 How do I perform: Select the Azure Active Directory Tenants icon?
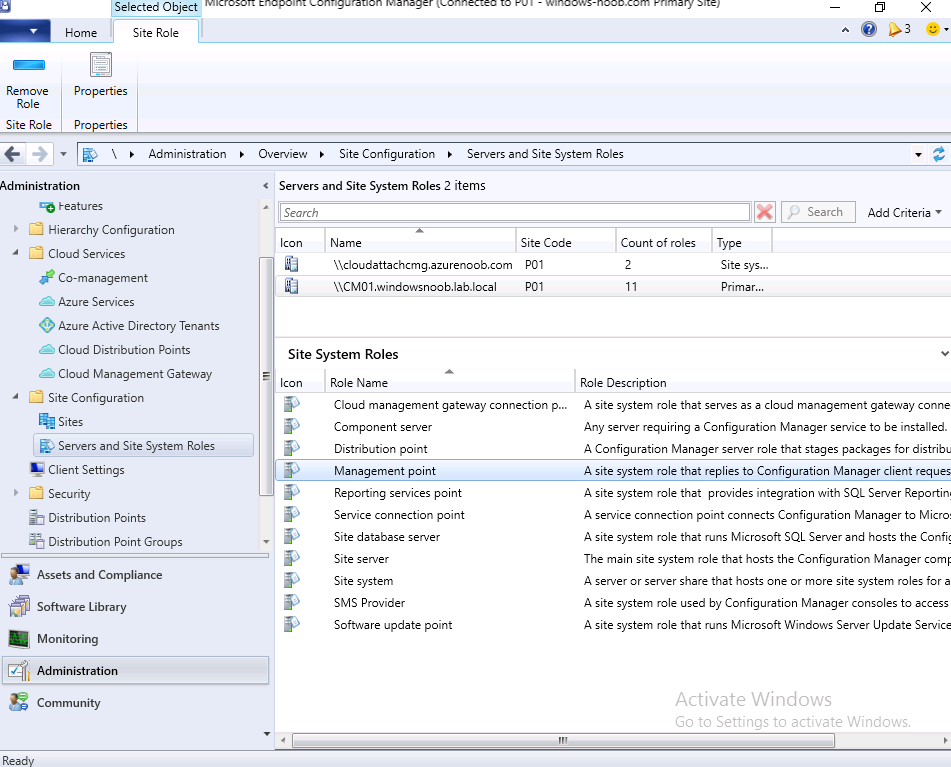tap(47, 326)
